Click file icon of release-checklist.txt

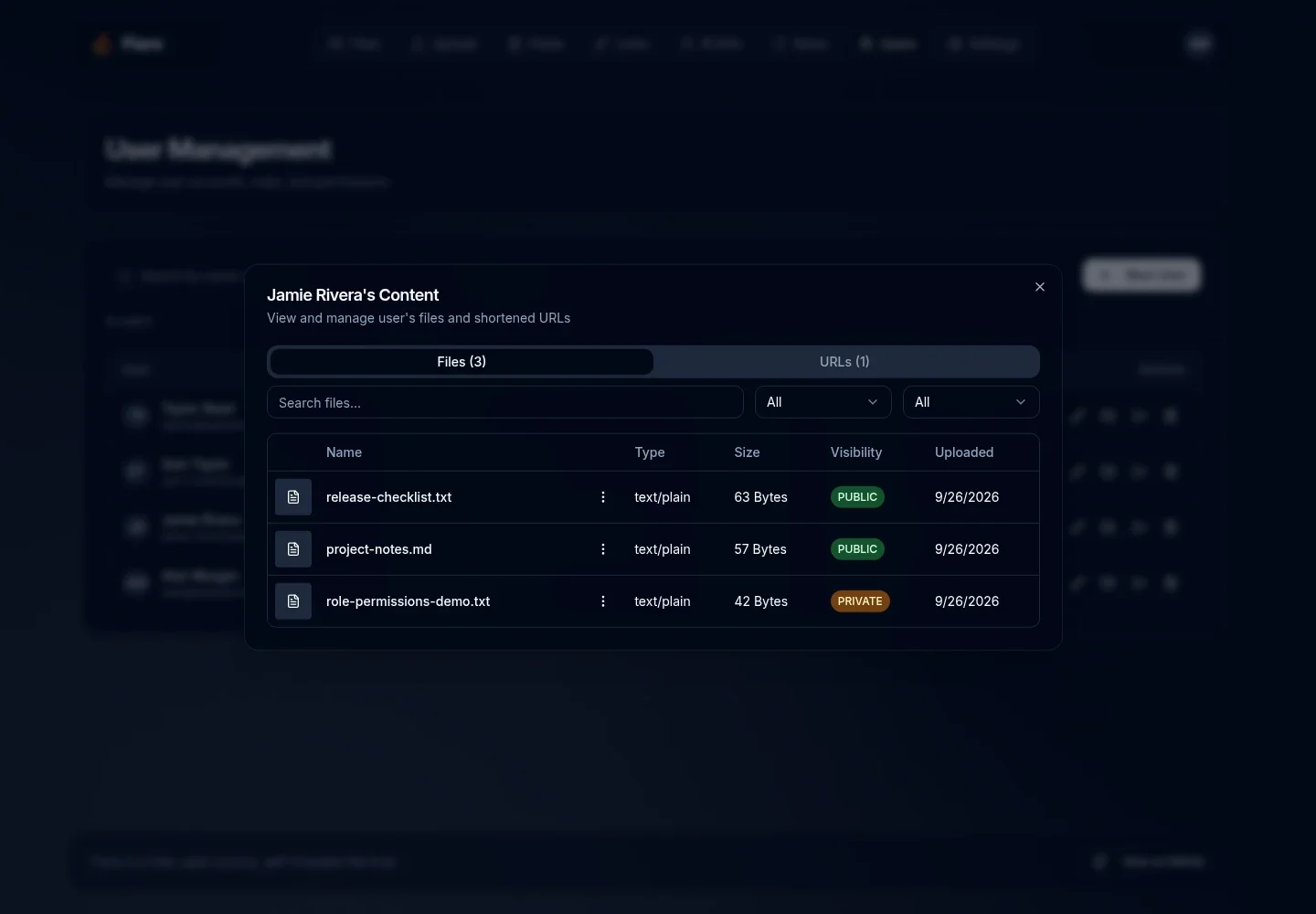click(x=293, y=497)
